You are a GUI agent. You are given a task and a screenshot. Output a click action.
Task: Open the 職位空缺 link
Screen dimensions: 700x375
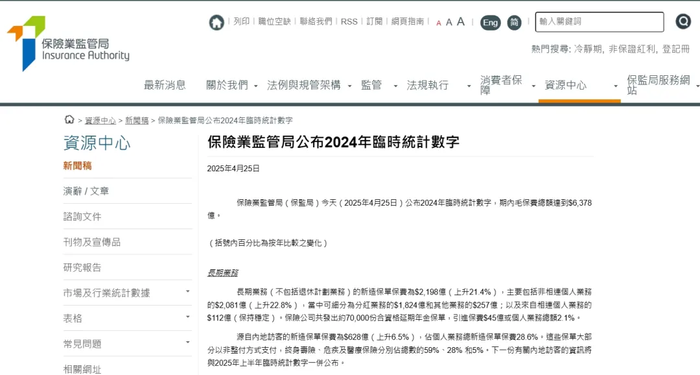click(275, 21)
